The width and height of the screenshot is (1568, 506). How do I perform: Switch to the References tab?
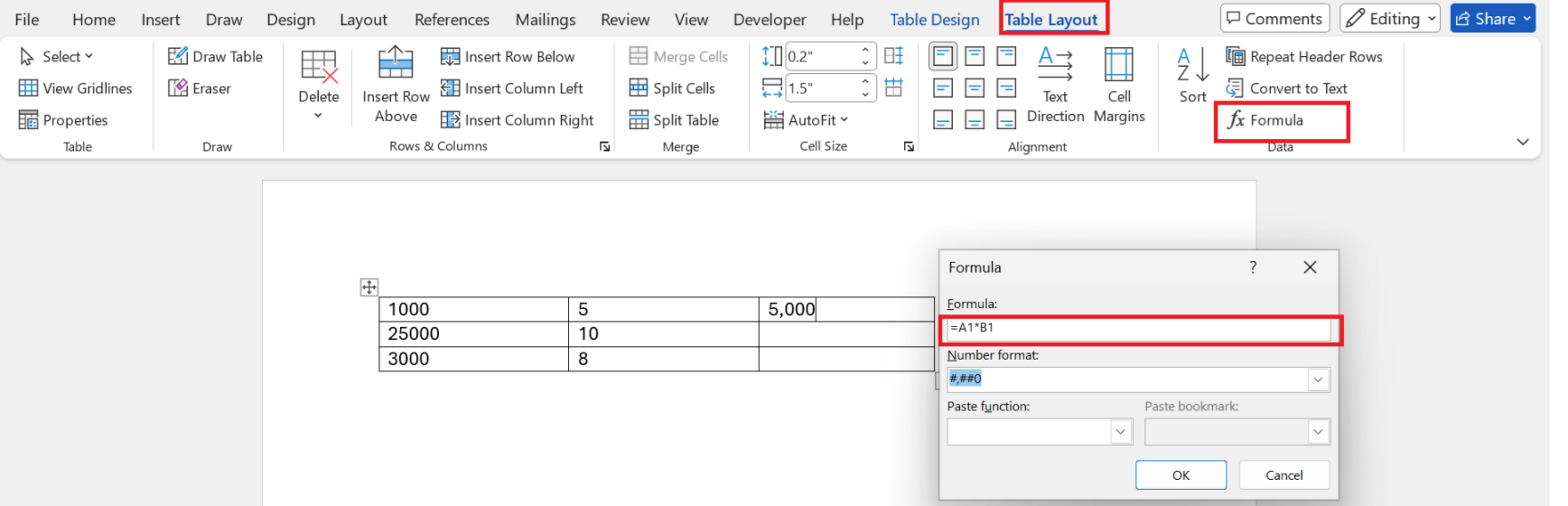452,19
